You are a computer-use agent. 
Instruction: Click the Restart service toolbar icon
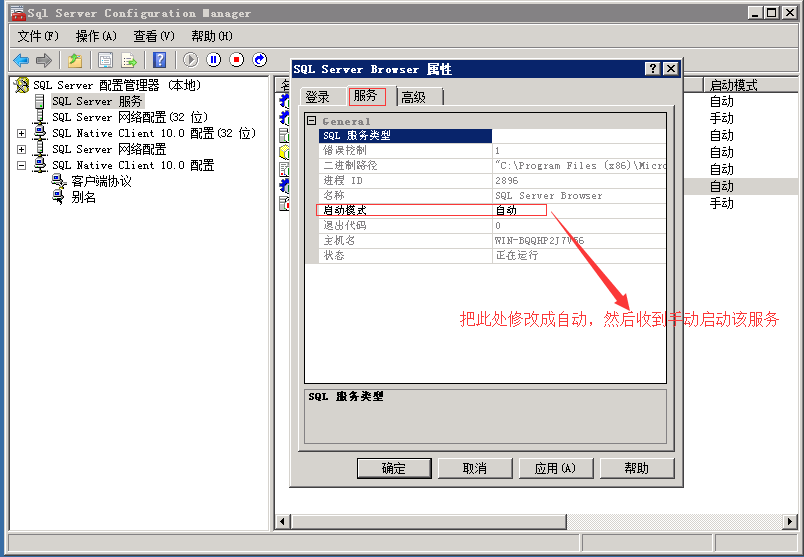[260, 60]
